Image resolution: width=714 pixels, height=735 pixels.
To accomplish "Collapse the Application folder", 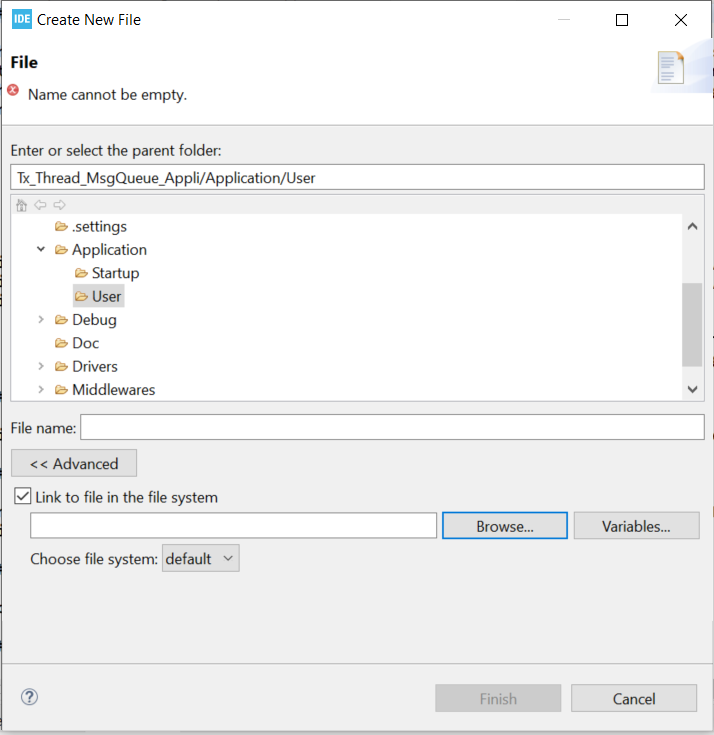I will [x=41, y=250].
